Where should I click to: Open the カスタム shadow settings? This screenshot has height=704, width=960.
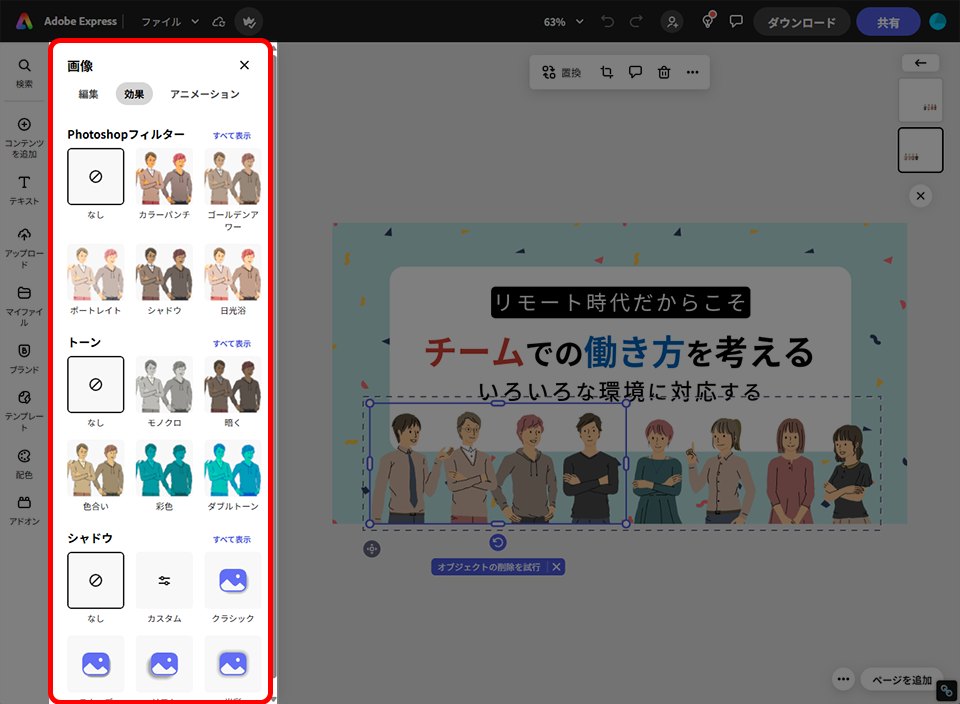pos(164,580)
